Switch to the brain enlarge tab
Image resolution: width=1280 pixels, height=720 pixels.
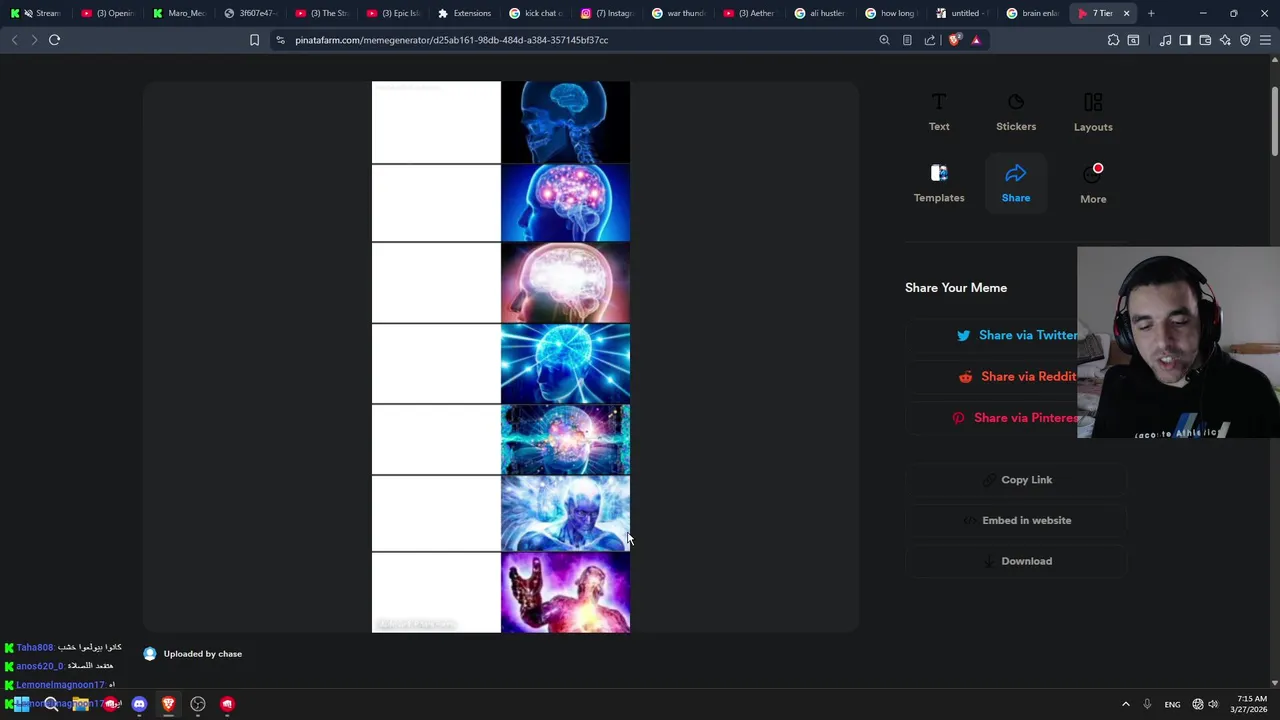pyautogui.click(x=1033, y=13)
